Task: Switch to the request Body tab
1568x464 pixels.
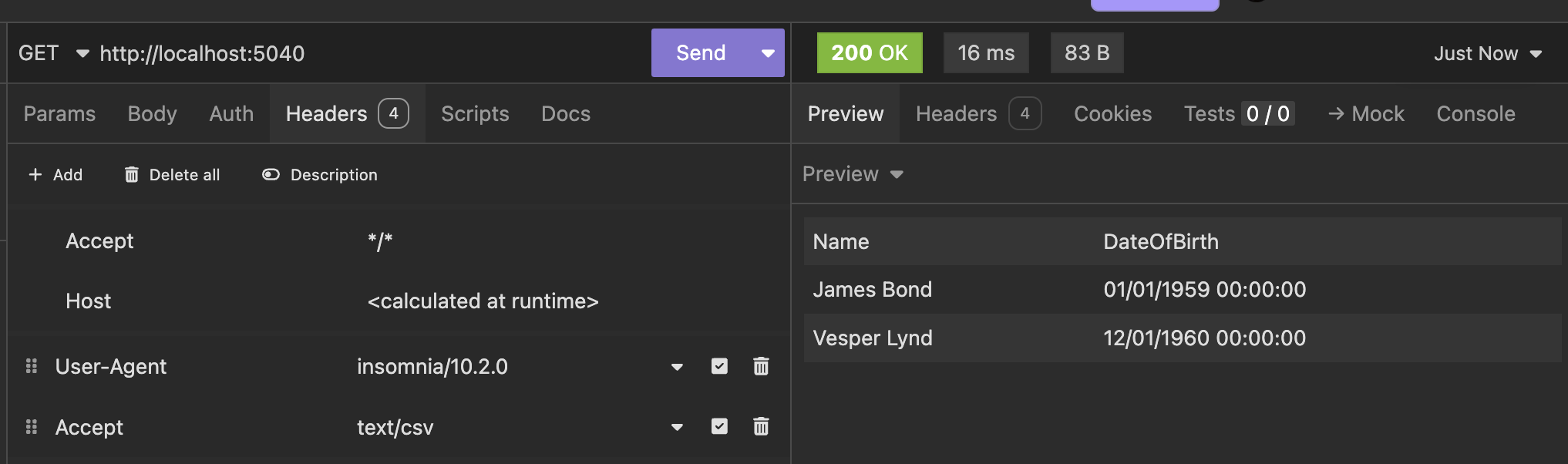Action: click(x=152, y=114)
